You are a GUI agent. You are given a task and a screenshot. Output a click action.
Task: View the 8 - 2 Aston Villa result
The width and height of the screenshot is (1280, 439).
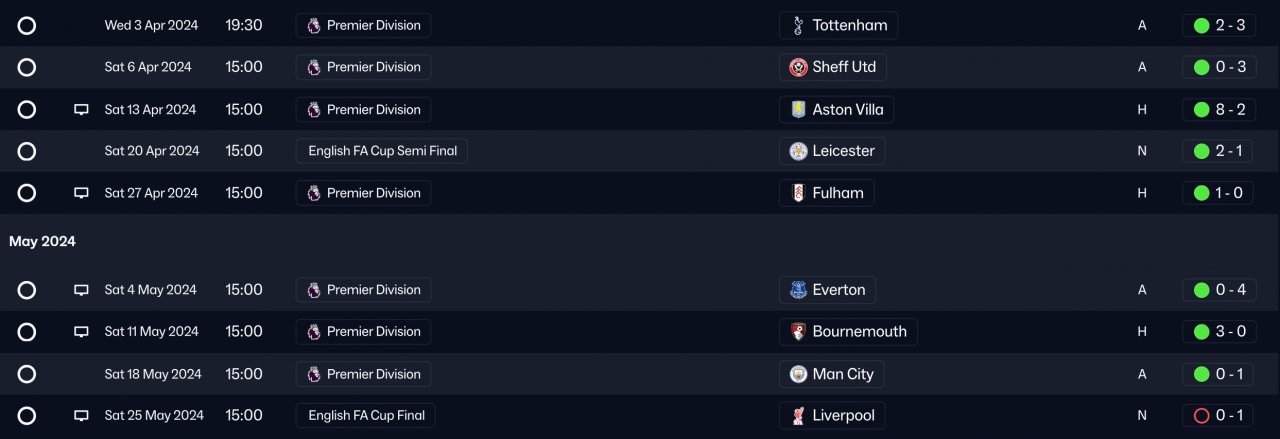[x=1219, y=109]
